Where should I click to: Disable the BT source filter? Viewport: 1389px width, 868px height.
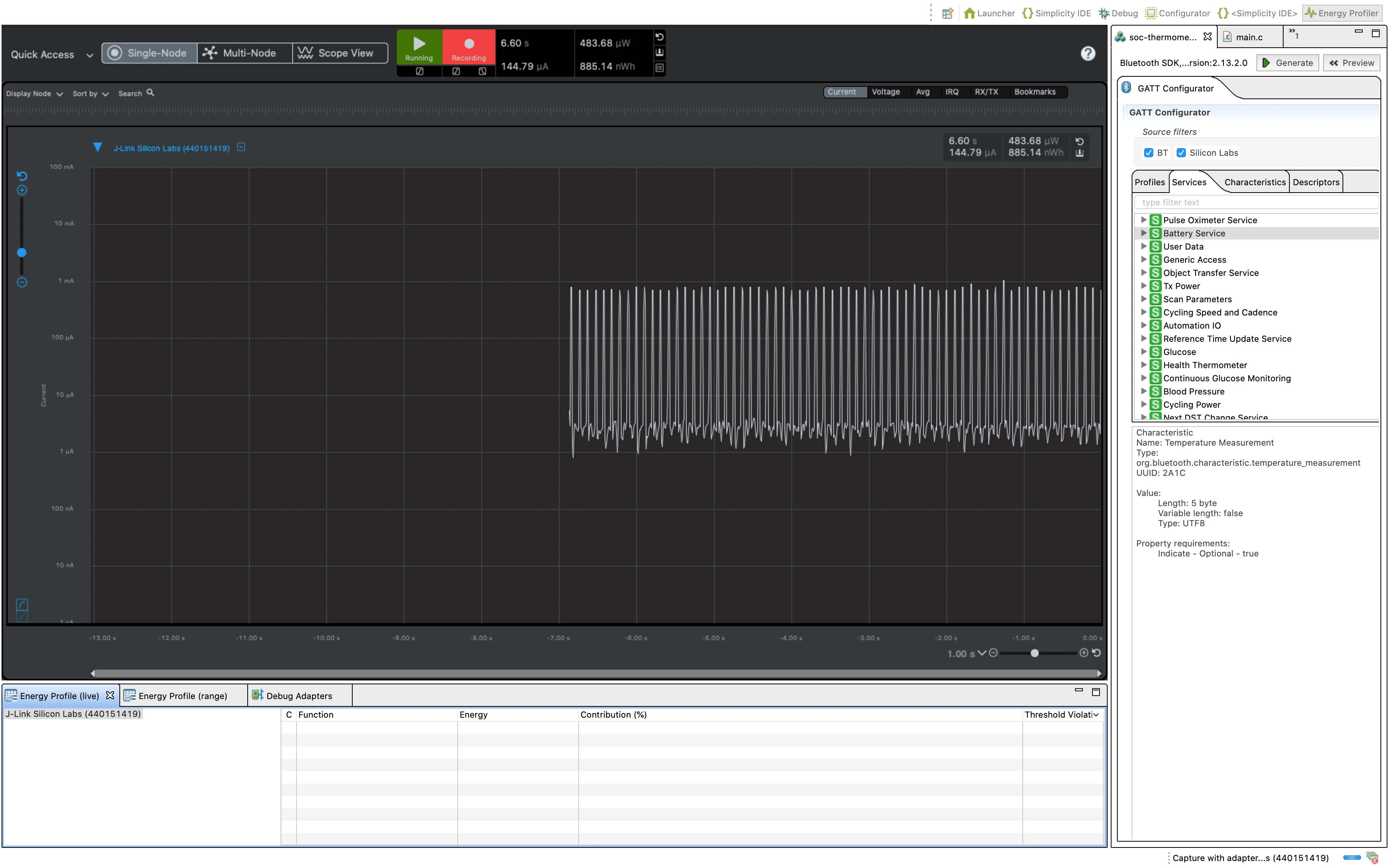pos(1148,153)
